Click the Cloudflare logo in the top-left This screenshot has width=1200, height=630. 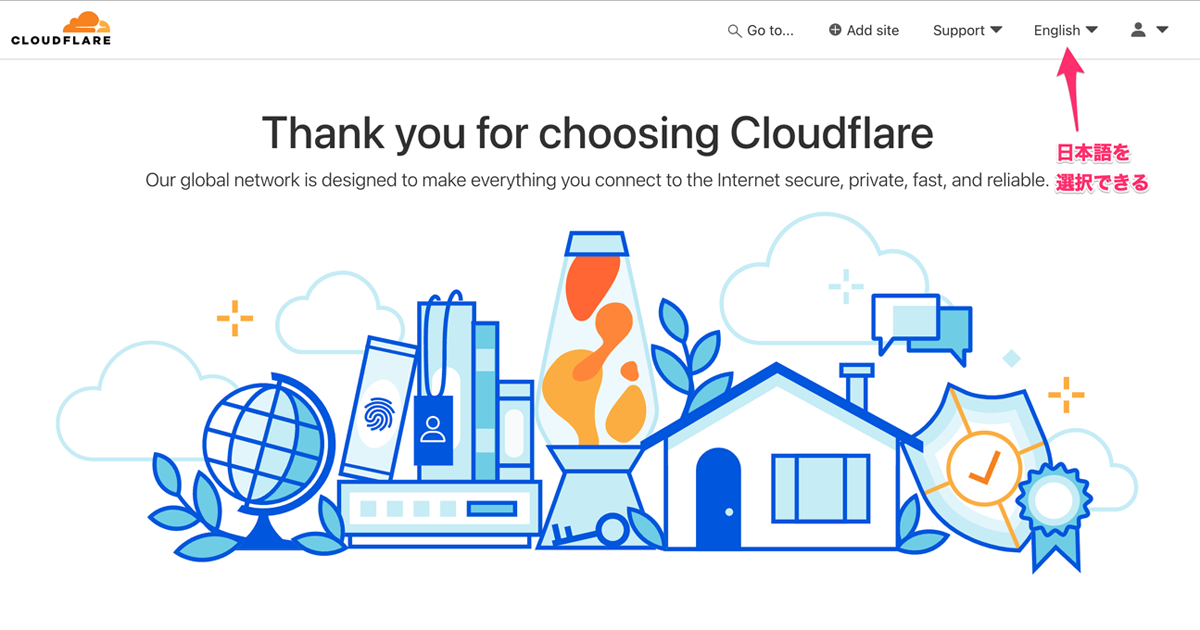tap(60, 28)
